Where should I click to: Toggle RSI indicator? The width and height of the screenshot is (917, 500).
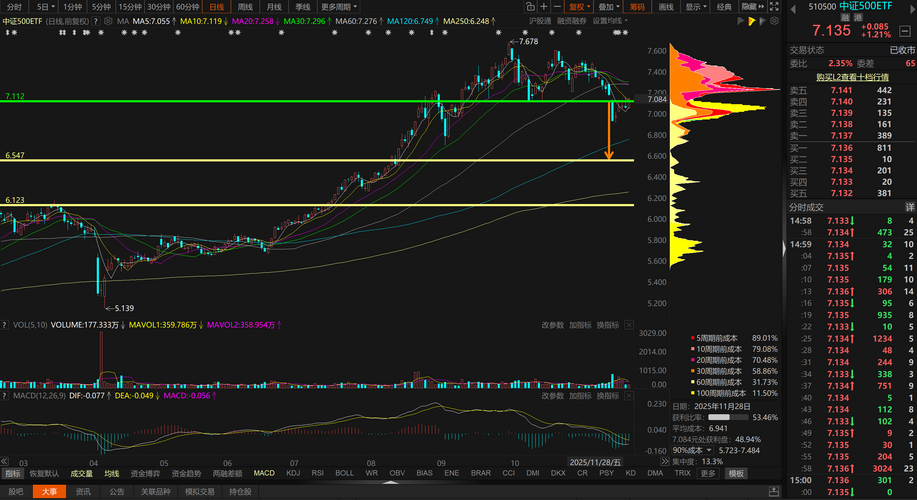(x=318, y=473)
